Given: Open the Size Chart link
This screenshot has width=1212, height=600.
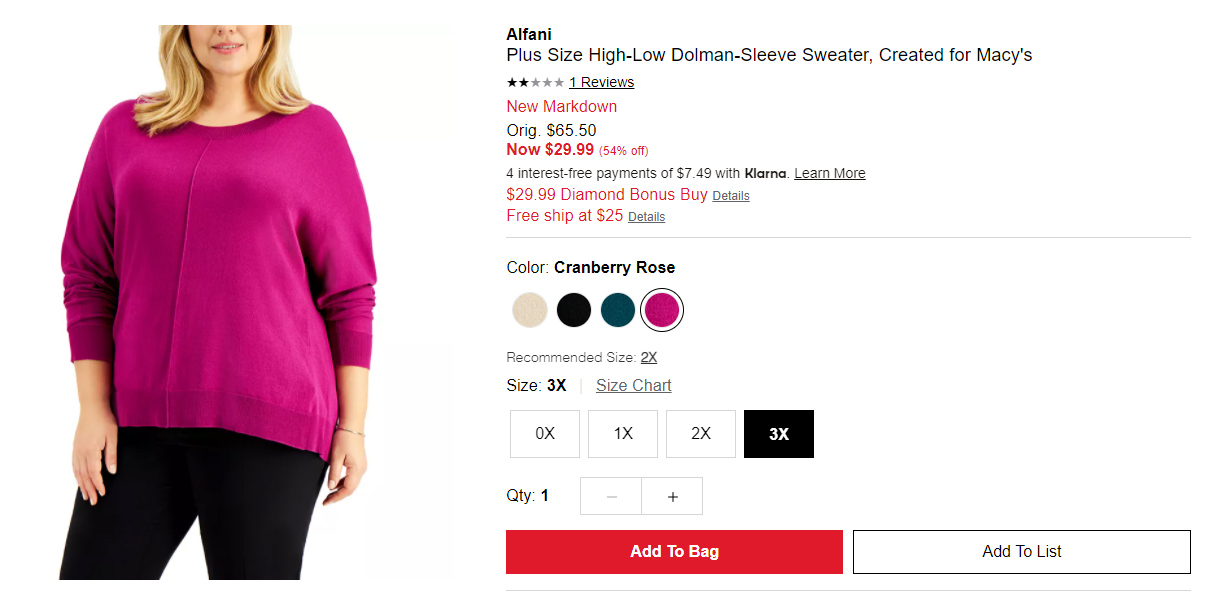Looking at the screenshot, I should 634,386.
